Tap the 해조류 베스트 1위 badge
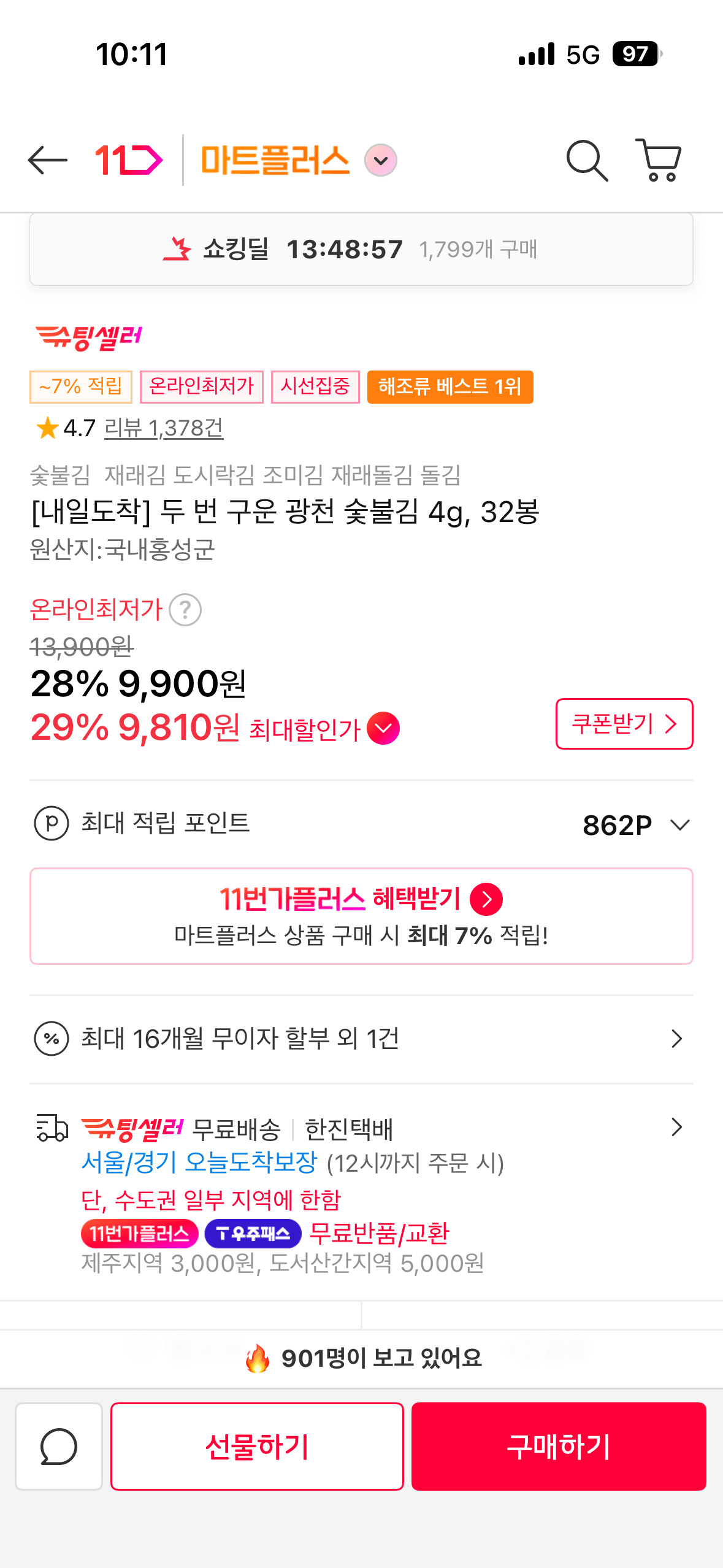 click(x=449, y=386)
